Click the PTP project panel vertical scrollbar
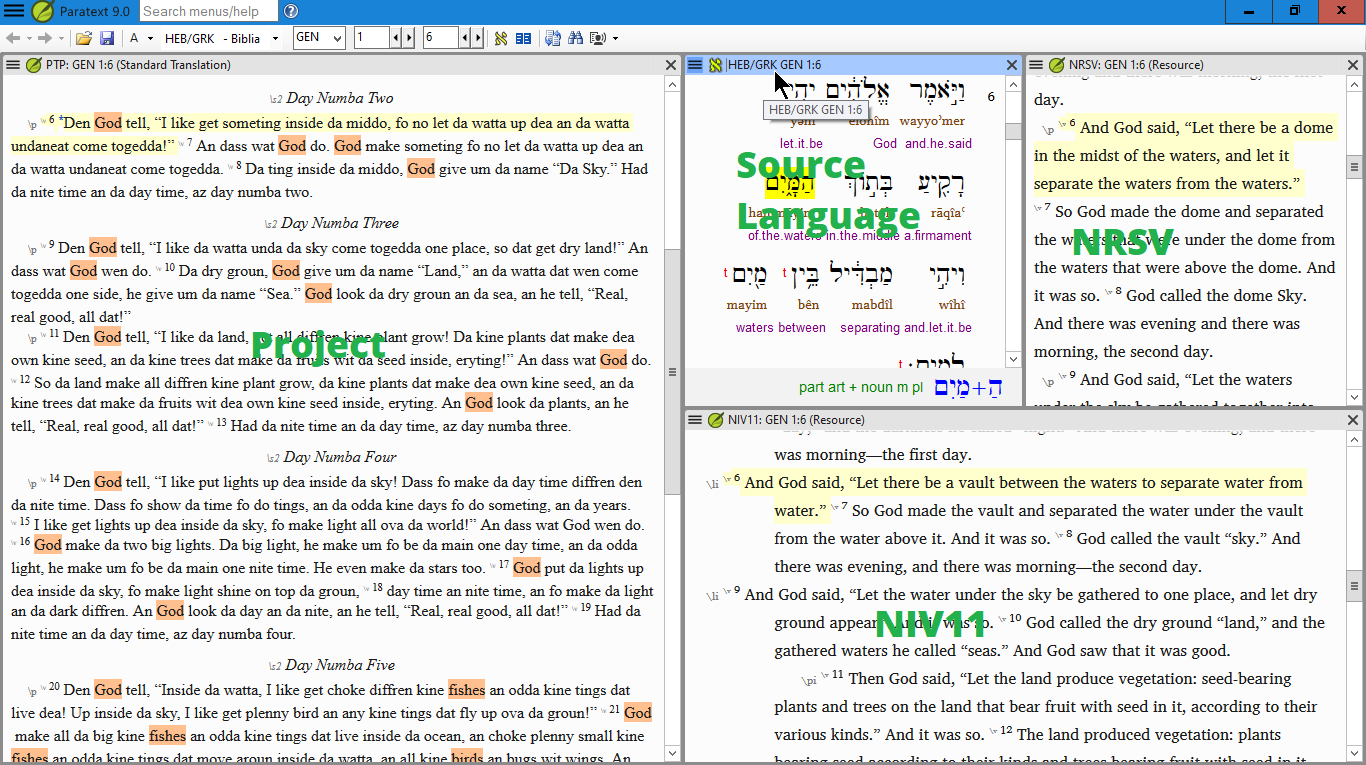The height and width of the screenshot is (765, 1366). pos(673,420)
